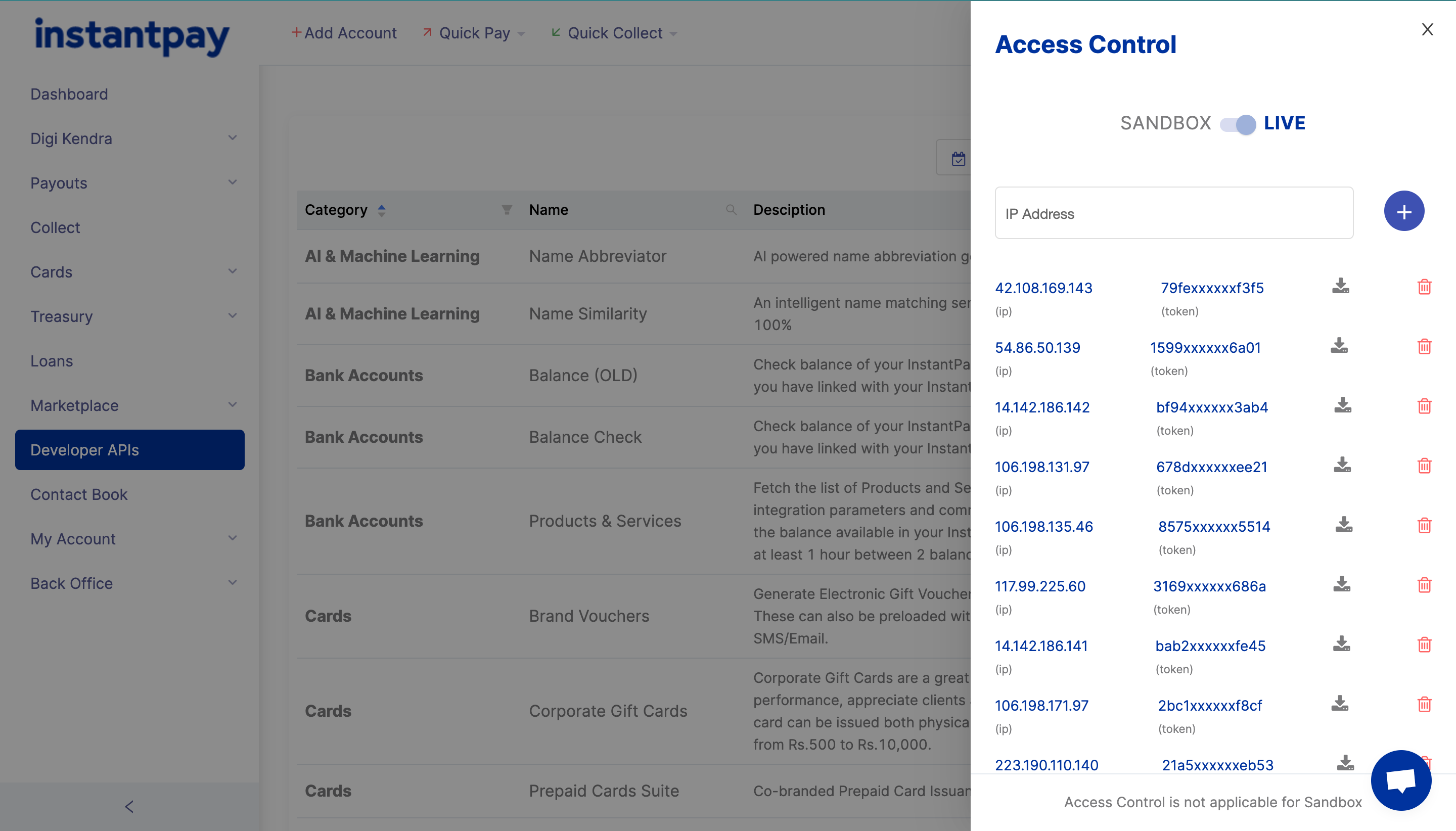Delete the 106.198.131.97 IP entry

[1424, 466]
